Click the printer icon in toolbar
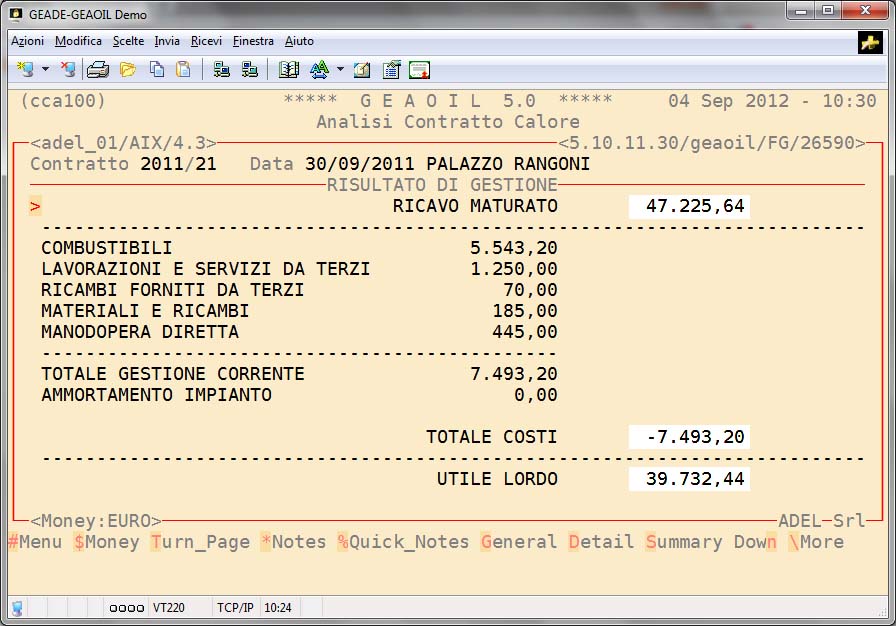The image size is (896, 626). (x=97, y=70)
